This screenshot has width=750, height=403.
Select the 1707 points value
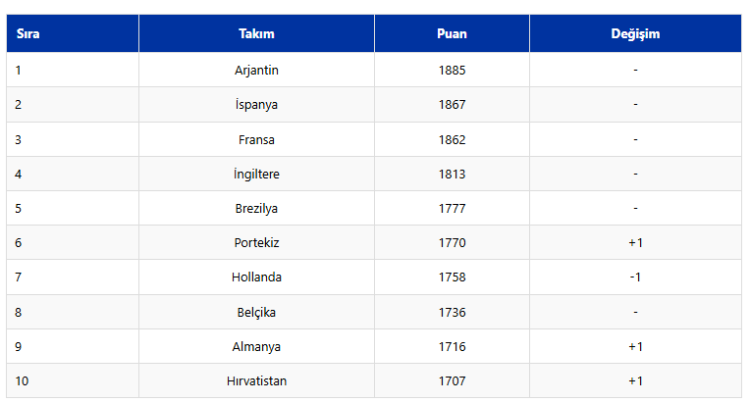[x=452, y=381]
